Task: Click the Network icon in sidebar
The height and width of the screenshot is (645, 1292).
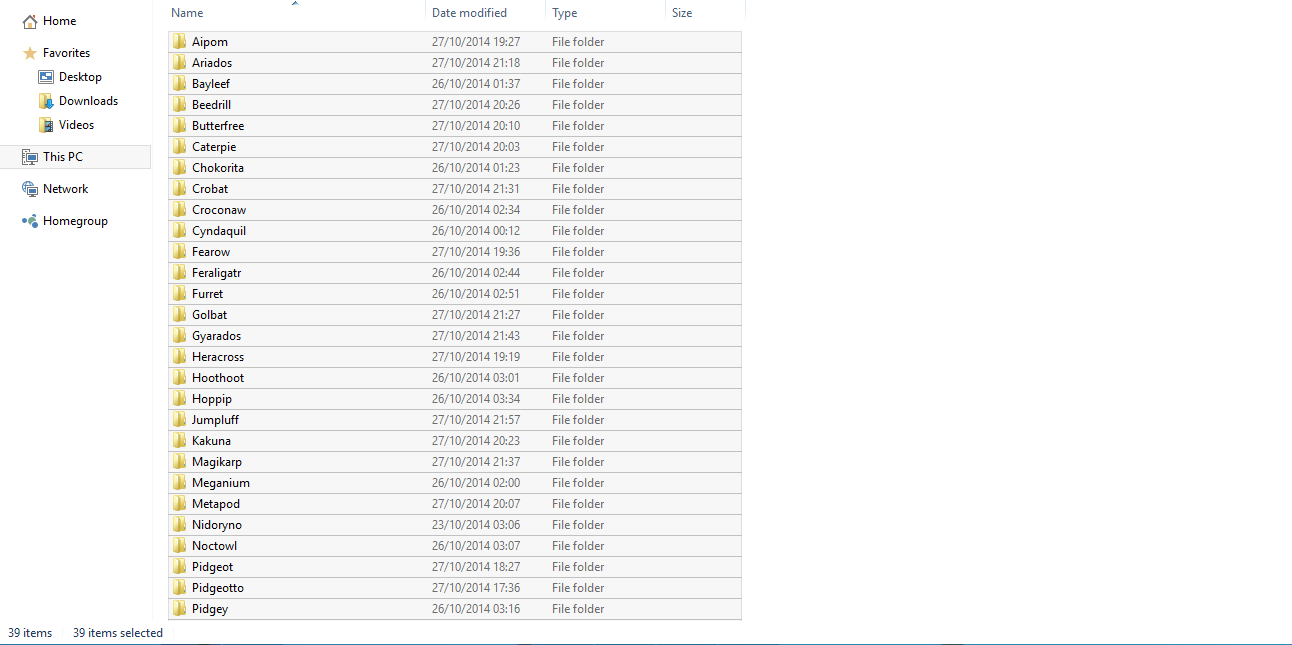Action: [30, 189]
